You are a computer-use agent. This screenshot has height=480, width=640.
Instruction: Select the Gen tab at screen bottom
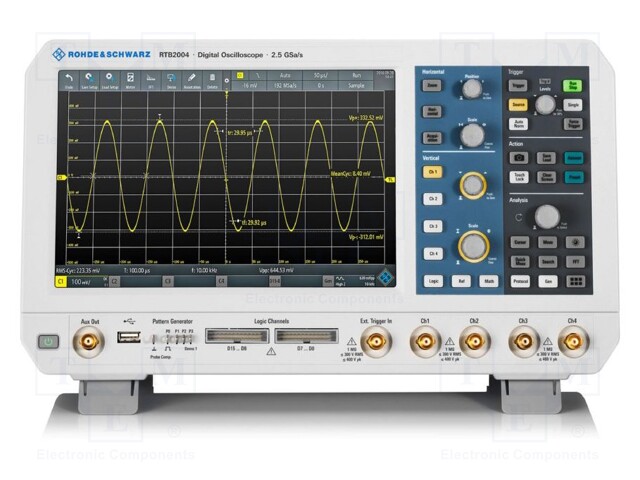coord(328,283)
